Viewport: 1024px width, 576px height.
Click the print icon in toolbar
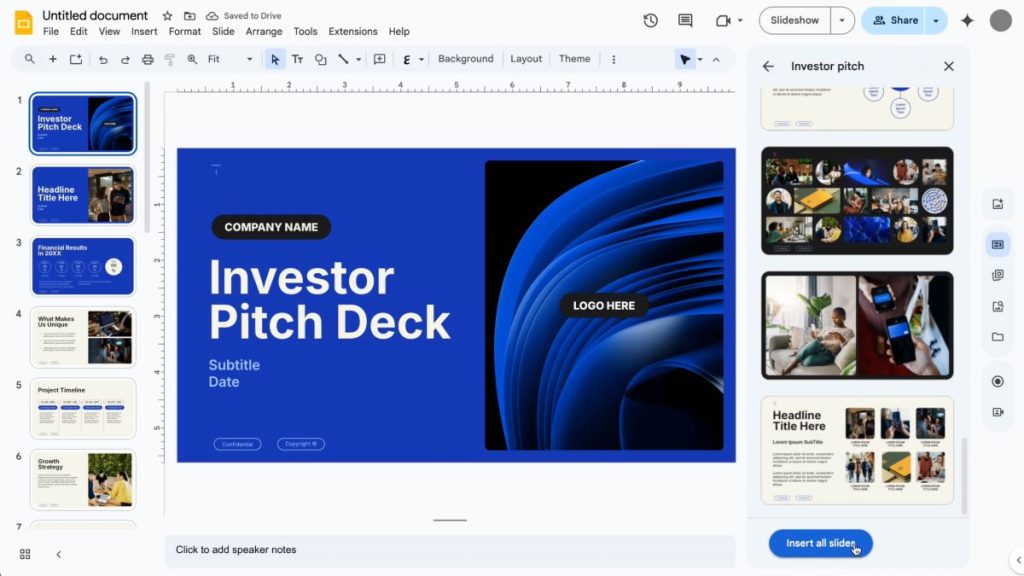pyautogui.click(x=148, y=59)
